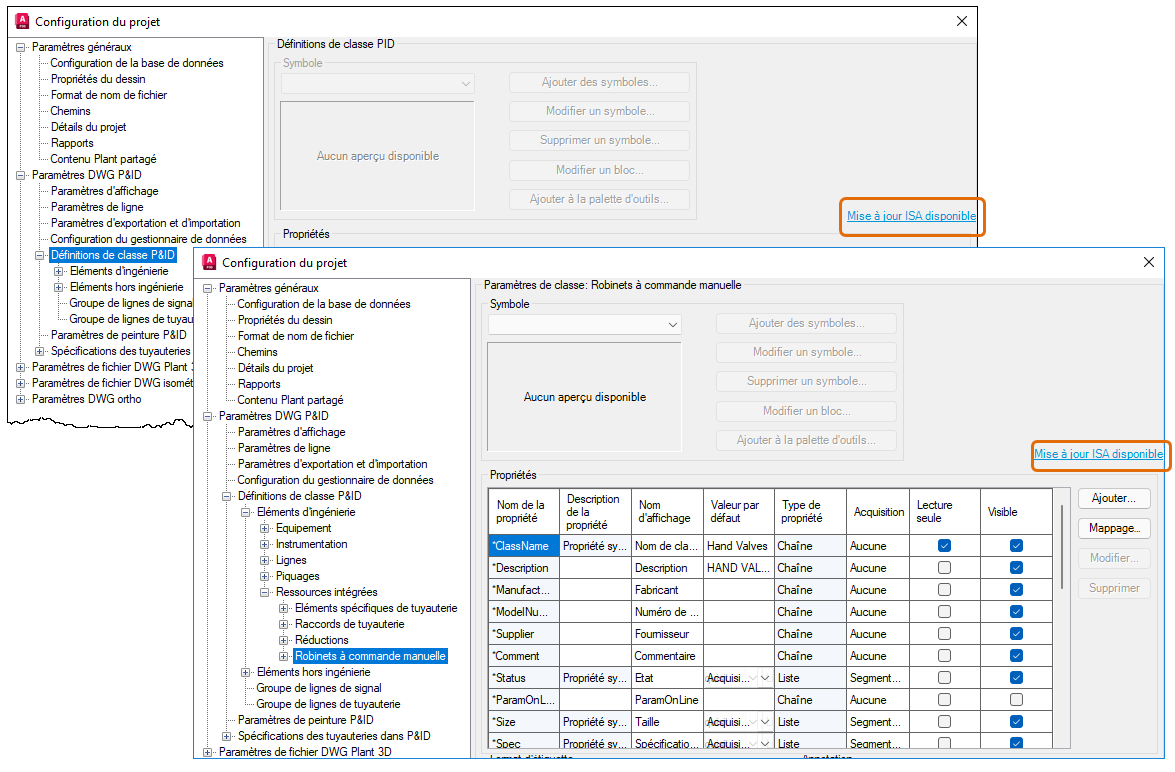1175x772 pixels.
Task: Click the Commentaire display name cell
Action: point(667,656)
